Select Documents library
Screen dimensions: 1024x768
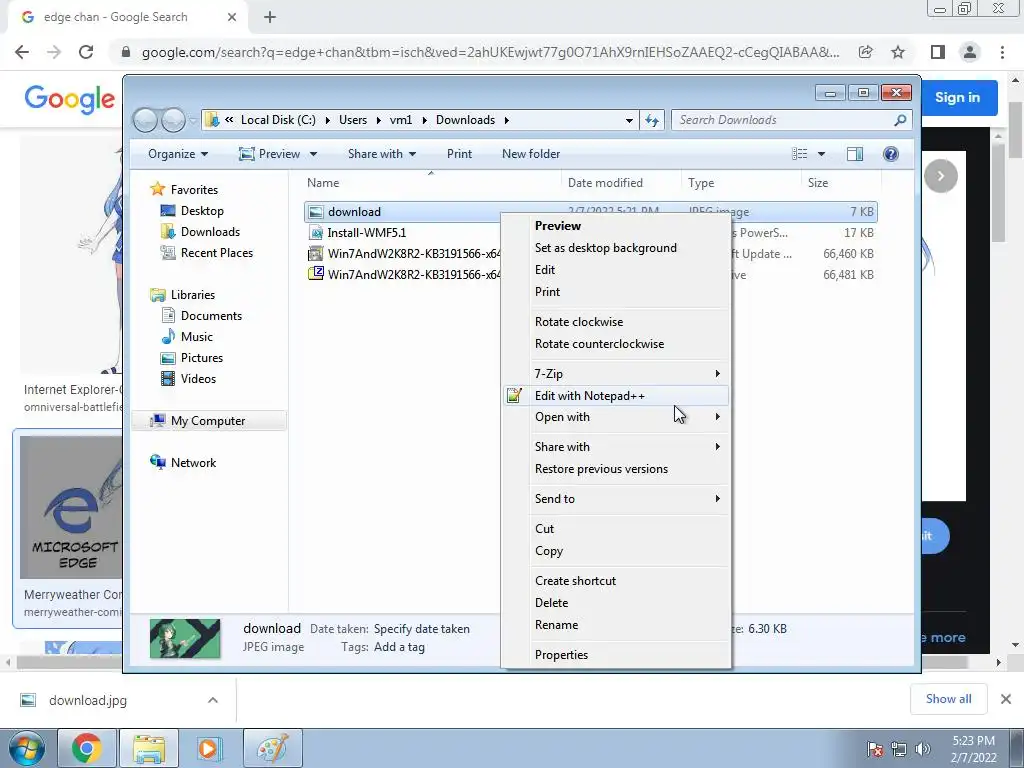tap(202, 316)
